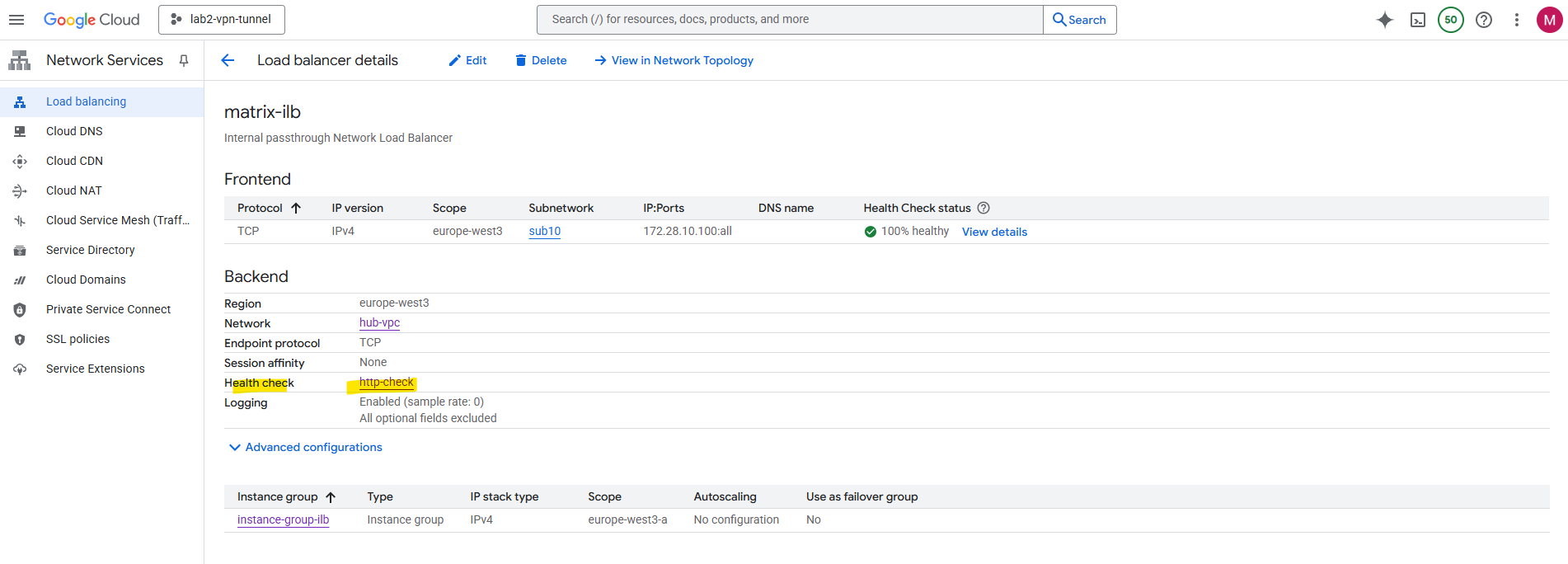
Task: Select Cloud DNS in sidebar
Action: [74, 131]
